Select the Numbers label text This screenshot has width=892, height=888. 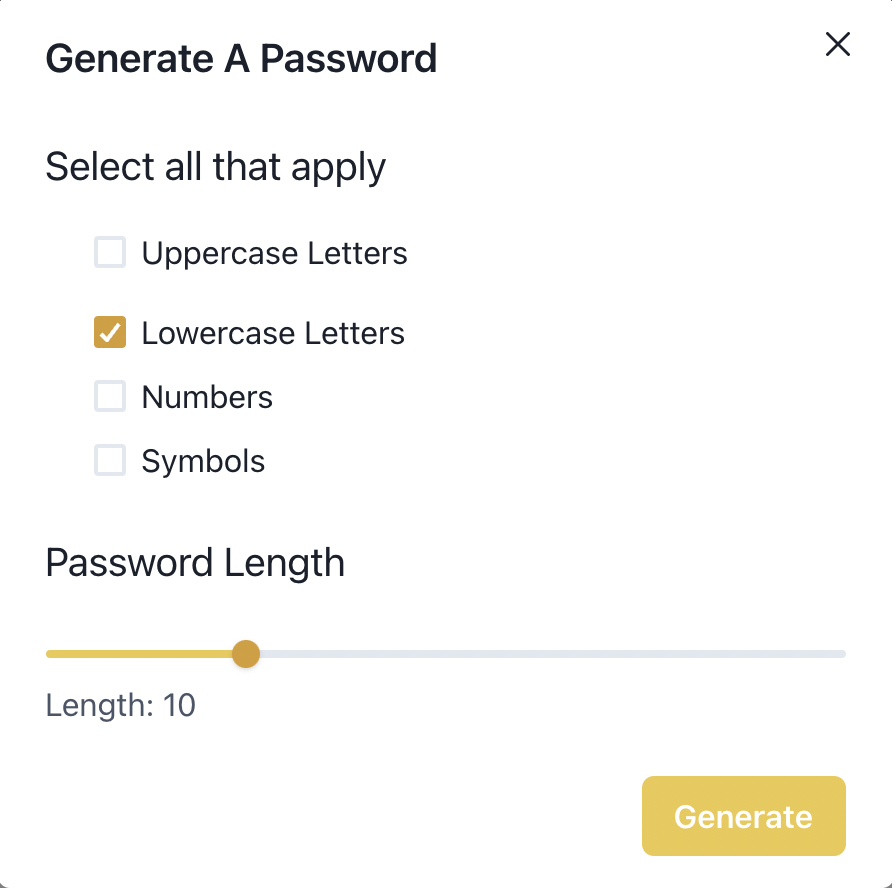coord(207,397)
